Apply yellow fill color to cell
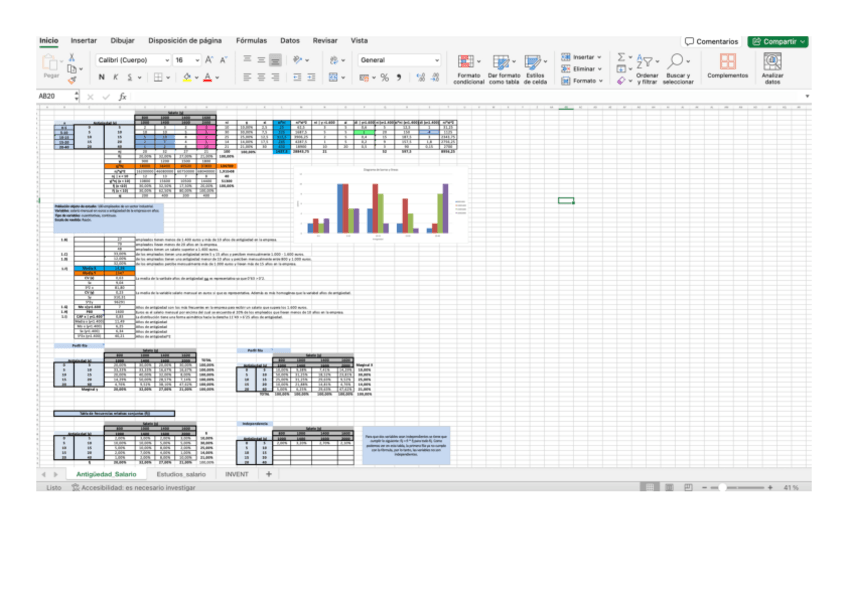 187,77
